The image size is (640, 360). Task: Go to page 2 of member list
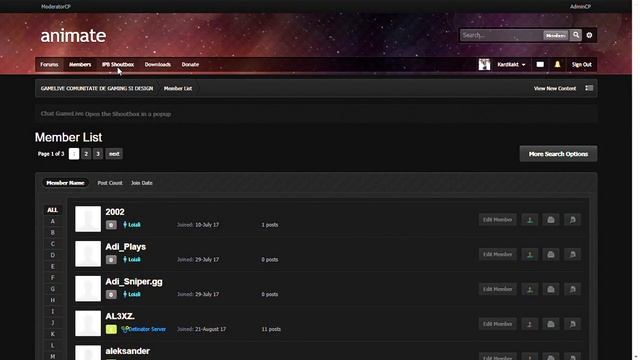pyautogui.click(x=86, y=154)
